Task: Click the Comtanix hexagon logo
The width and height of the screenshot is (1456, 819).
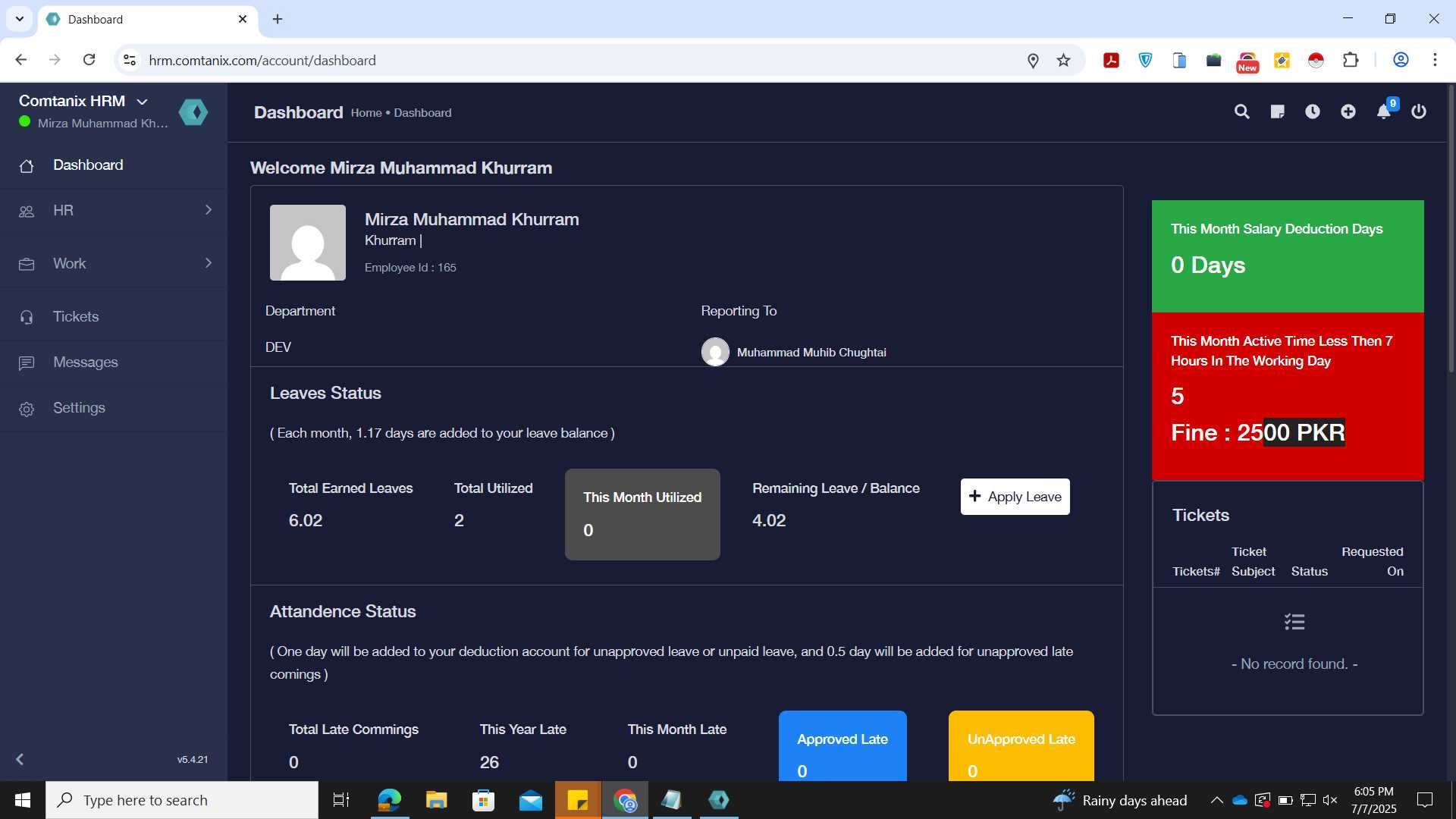Action: click(x=193, y=112)
